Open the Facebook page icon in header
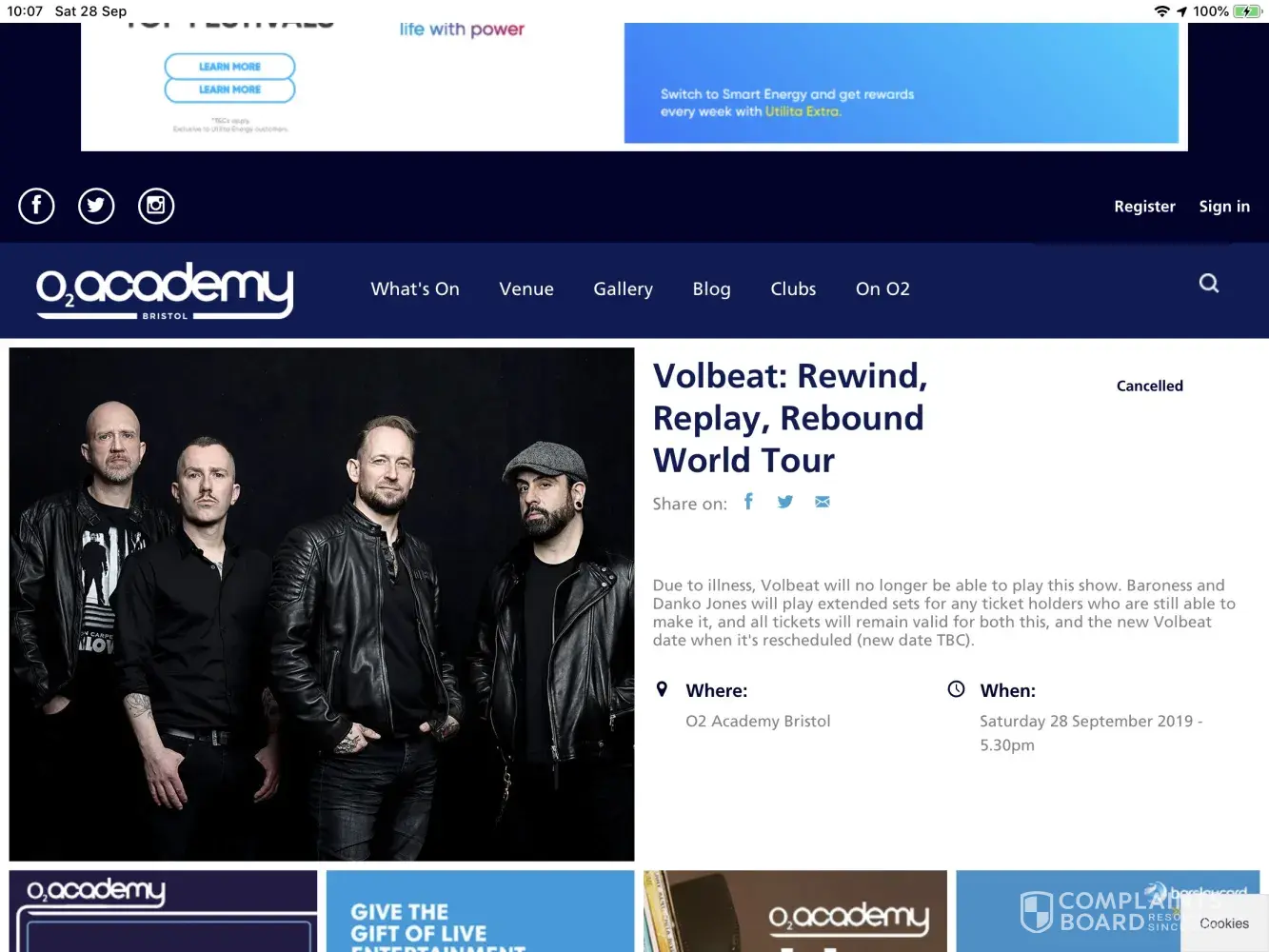Screen dimensions: 1269x952 click(x=37, y=206)
